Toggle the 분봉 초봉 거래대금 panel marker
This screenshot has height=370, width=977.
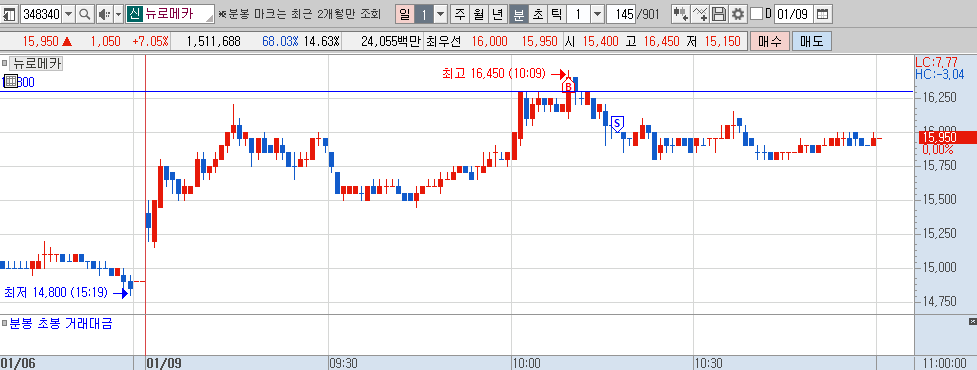4,323
